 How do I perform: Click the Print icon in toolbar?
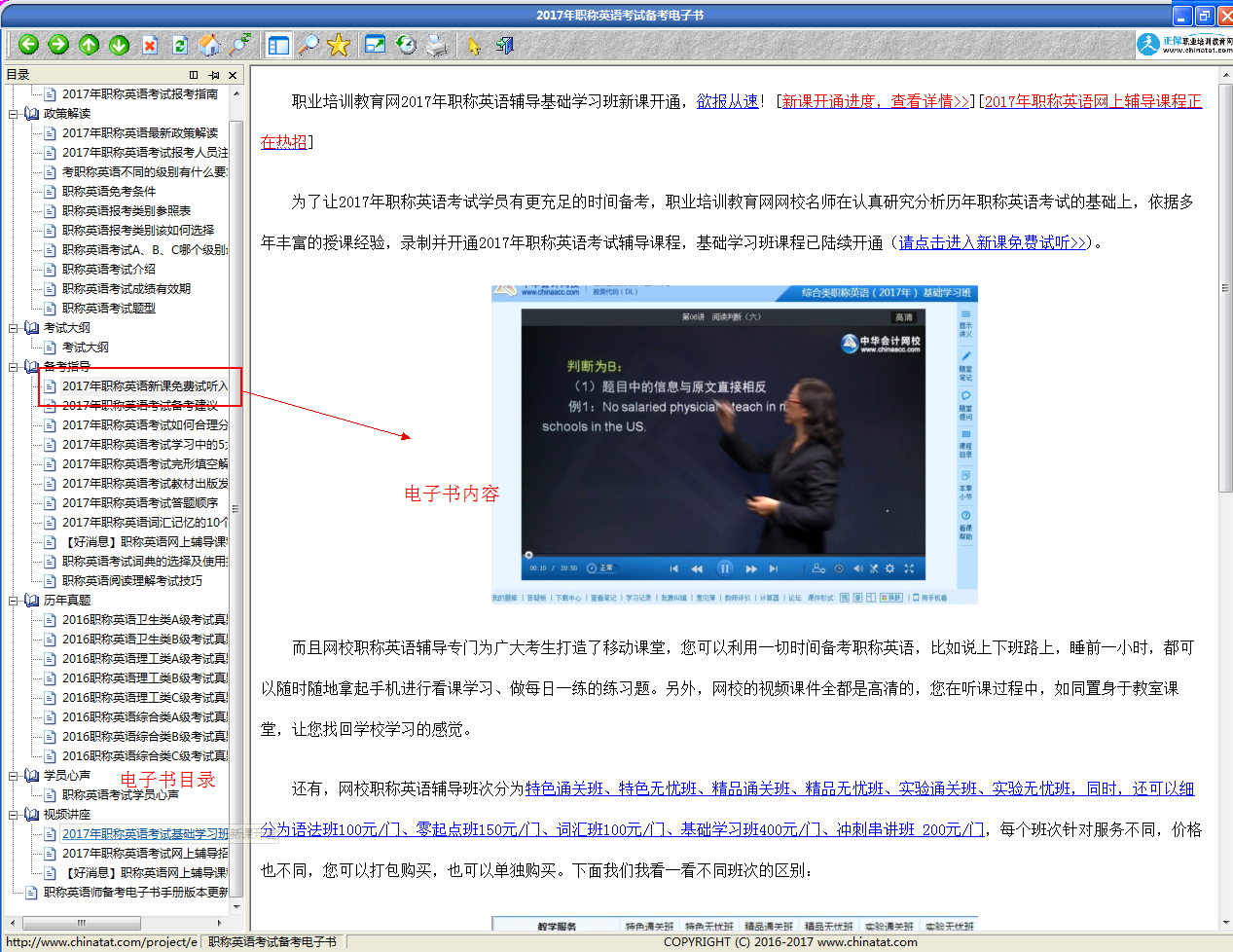[x=437, y=45]
